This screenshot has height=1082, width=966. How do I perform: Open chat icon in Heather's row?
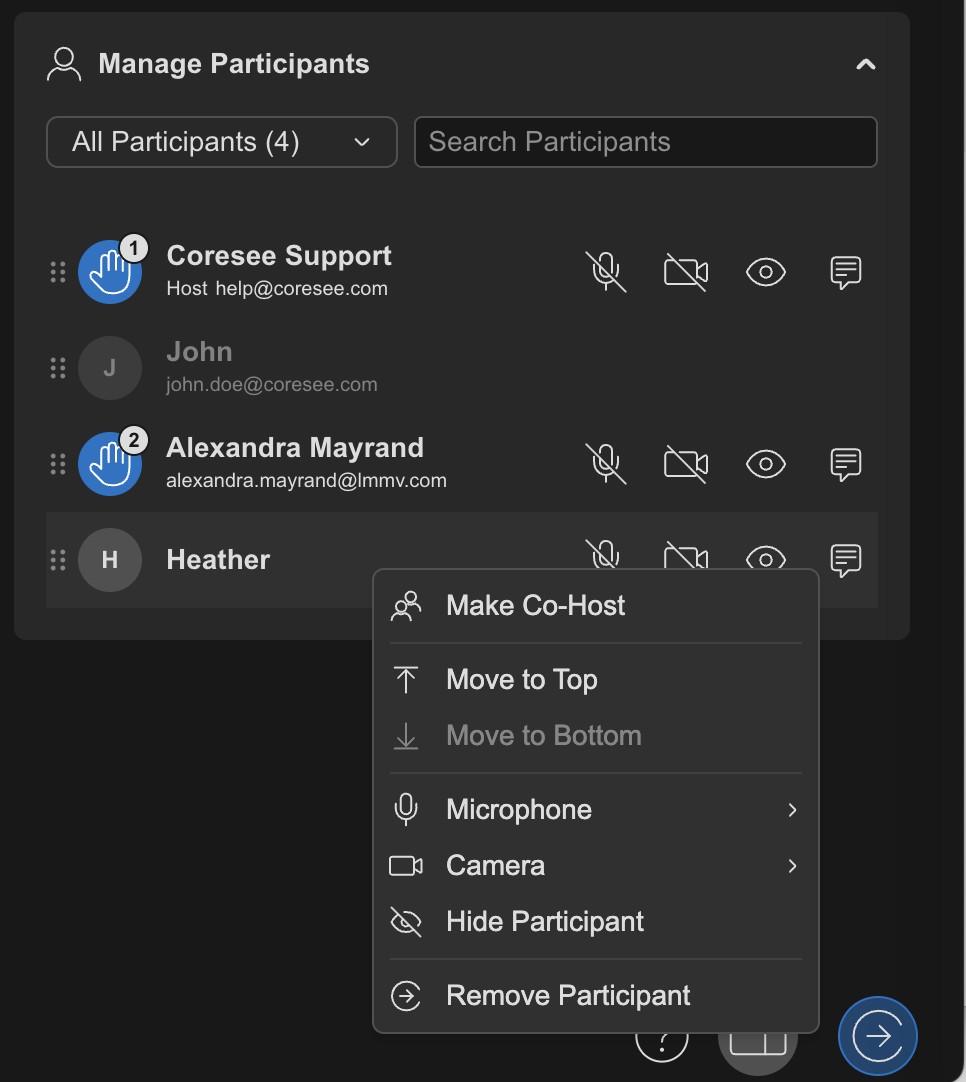[x=845, y=560]
